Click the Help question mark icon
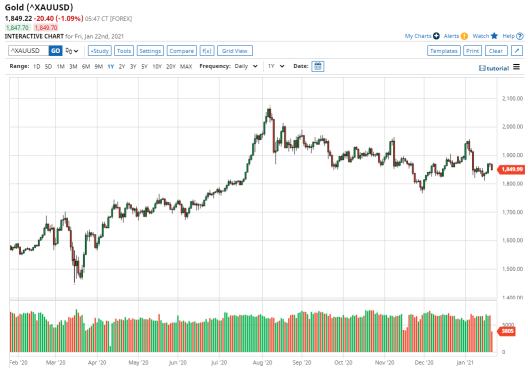 pyautogui.click(x=520, y=36)
